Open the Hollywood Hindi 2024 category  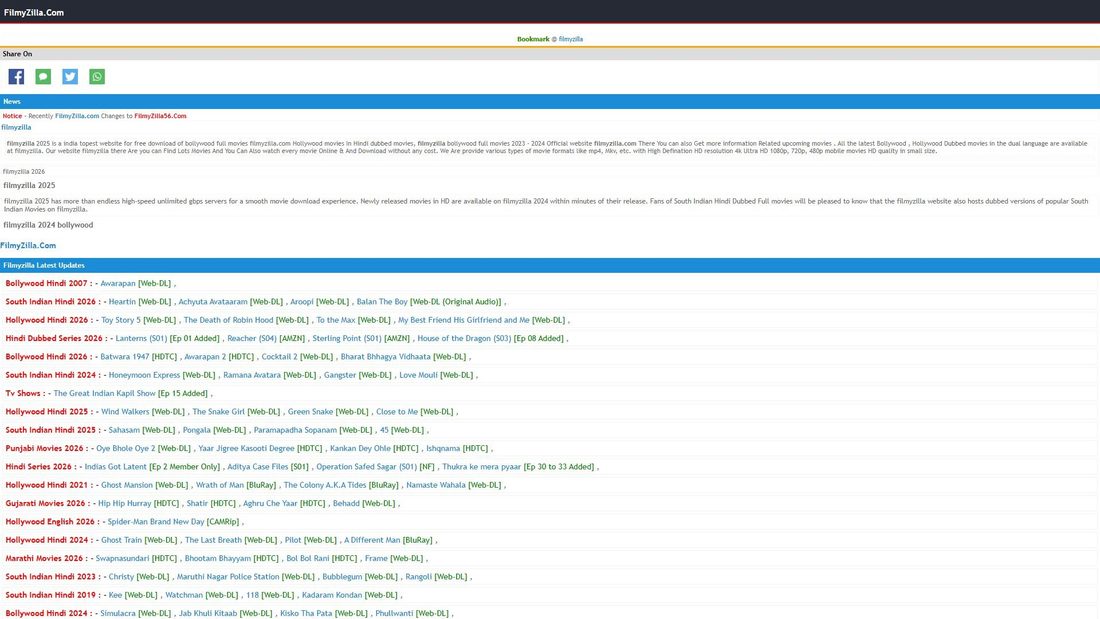[x=47, y=540]
